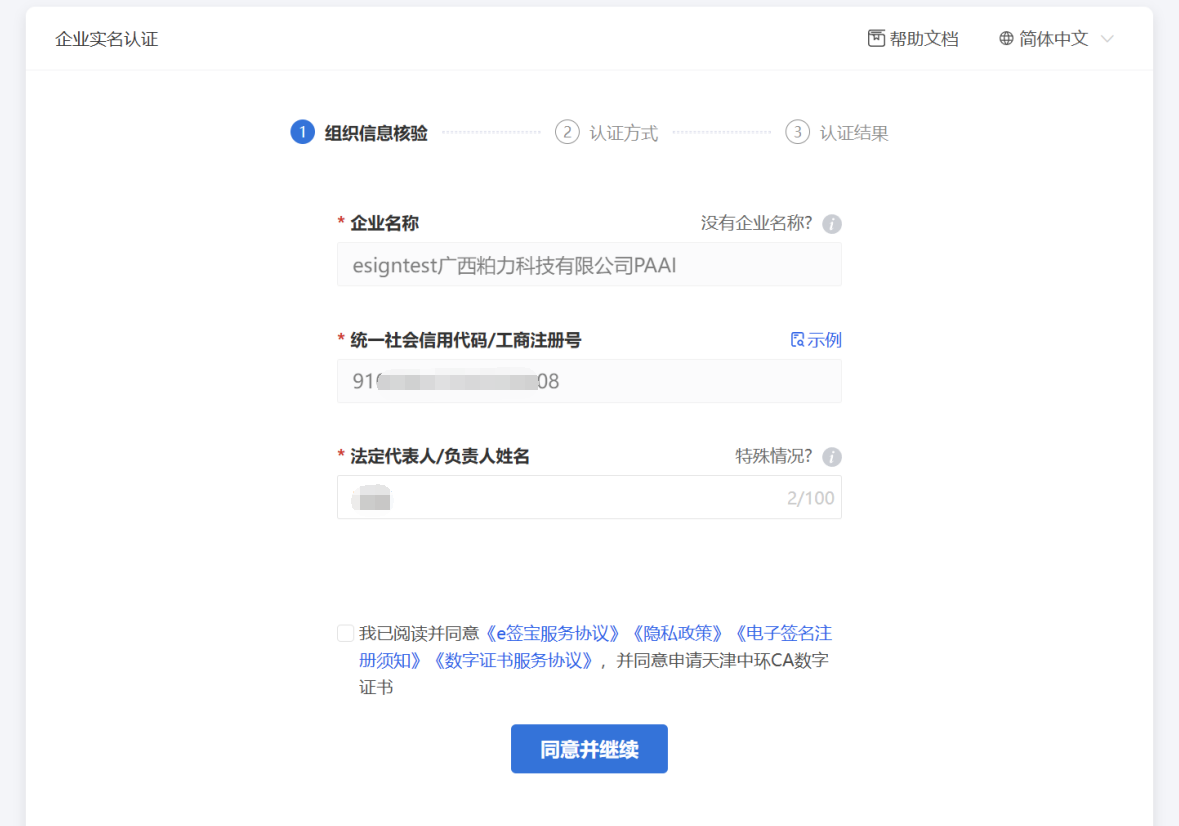Focus the 统一社会信用代码 input field
This screenshot has width=1179, height=826.
pyautogui.click(x=589, y=381)
